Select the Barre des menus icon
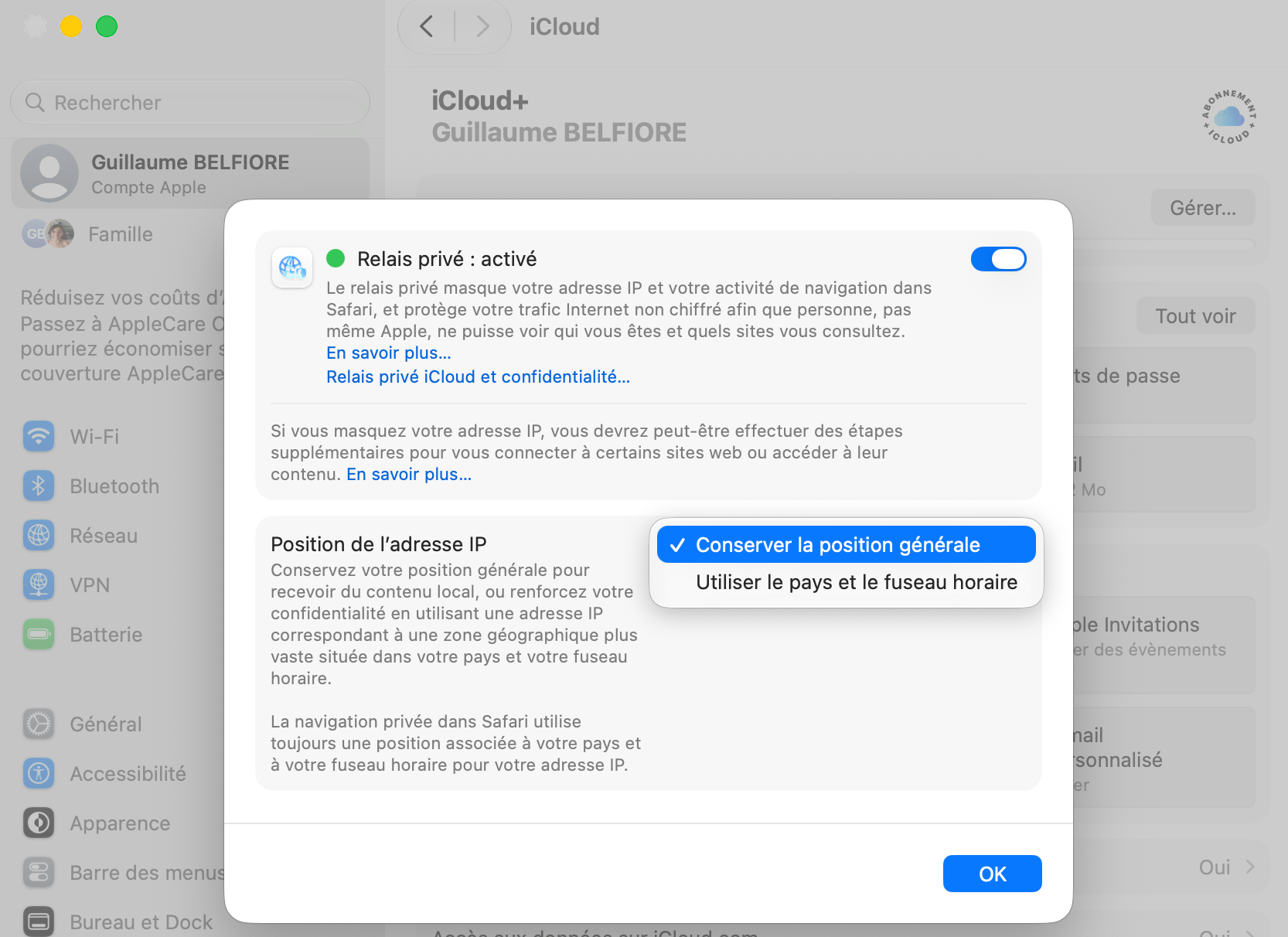The image size is (1288, 937). [x=39, y=872]
